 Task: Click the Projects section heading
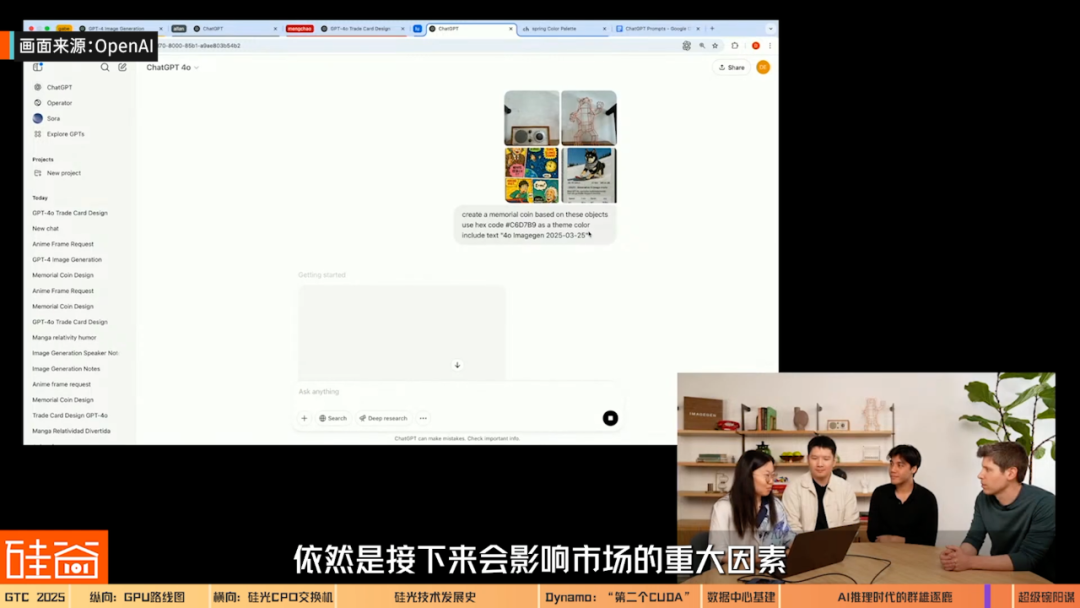pyautogui.click(x=43, y=159)
